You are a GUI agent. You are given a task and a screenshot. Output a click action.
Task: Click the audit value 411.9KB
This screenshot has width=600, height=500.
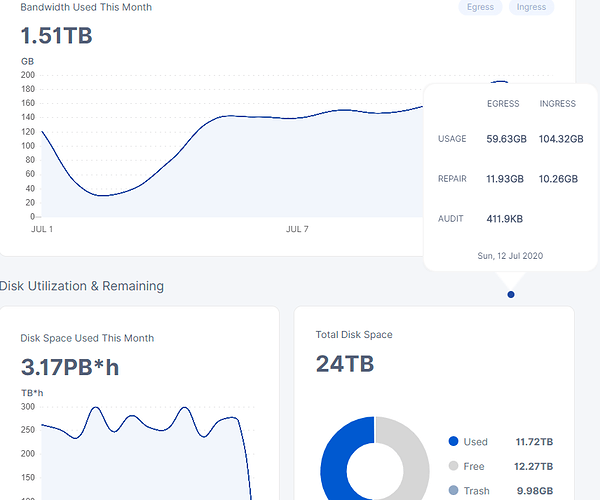point(504,219)
